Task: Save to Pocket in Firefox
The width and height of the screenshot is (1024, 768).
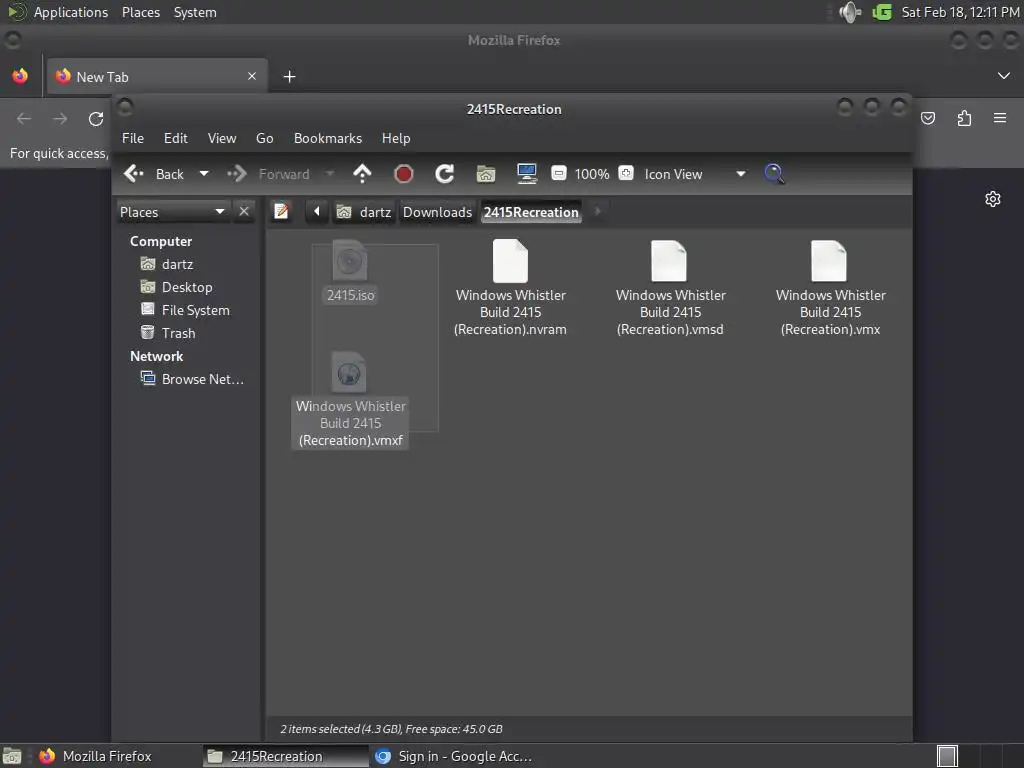Action: pos(928,118)
